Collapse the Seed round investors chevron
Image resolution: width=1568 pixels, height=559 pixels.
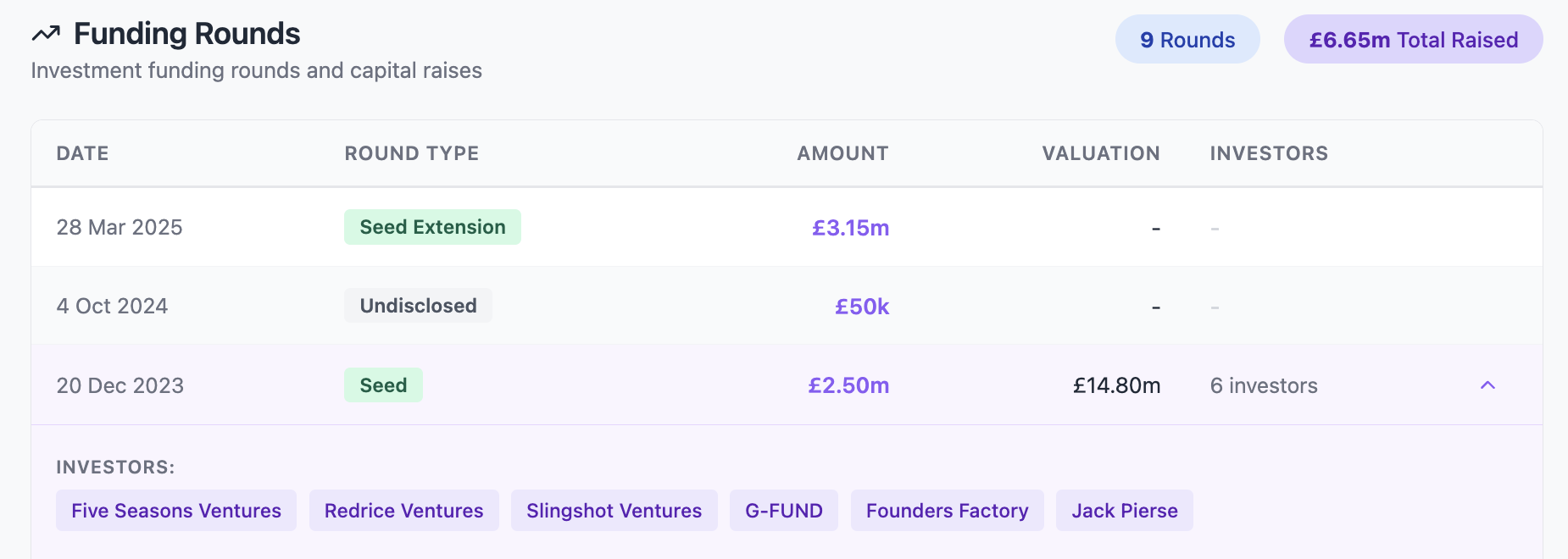pos(1487,385)
